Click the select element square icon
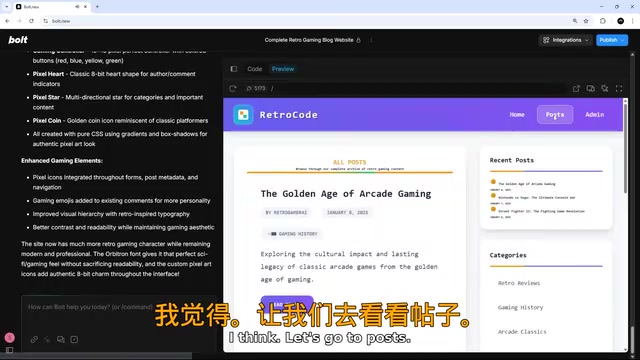 tap(74, 340)
